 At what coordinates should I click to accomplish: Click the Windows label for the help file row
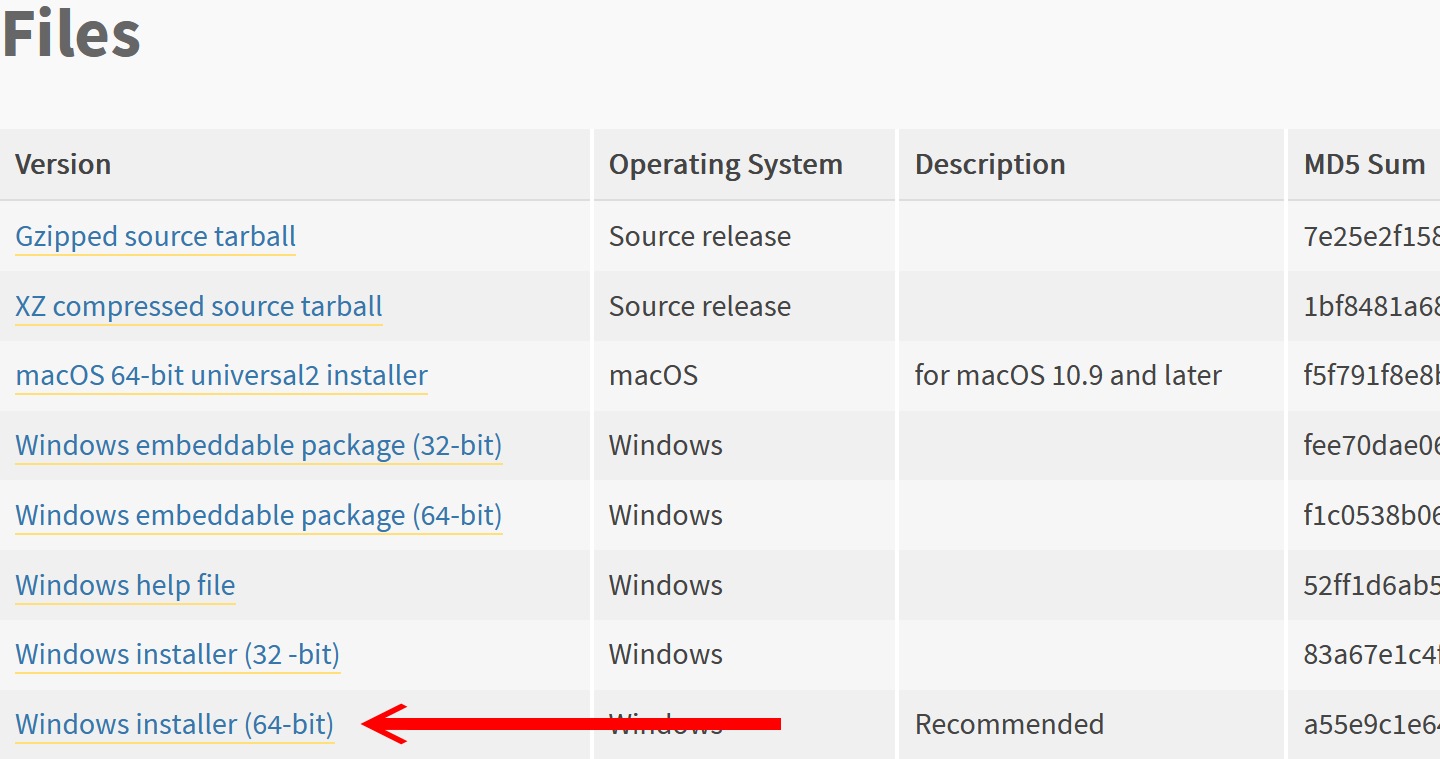tap(664, 585)
